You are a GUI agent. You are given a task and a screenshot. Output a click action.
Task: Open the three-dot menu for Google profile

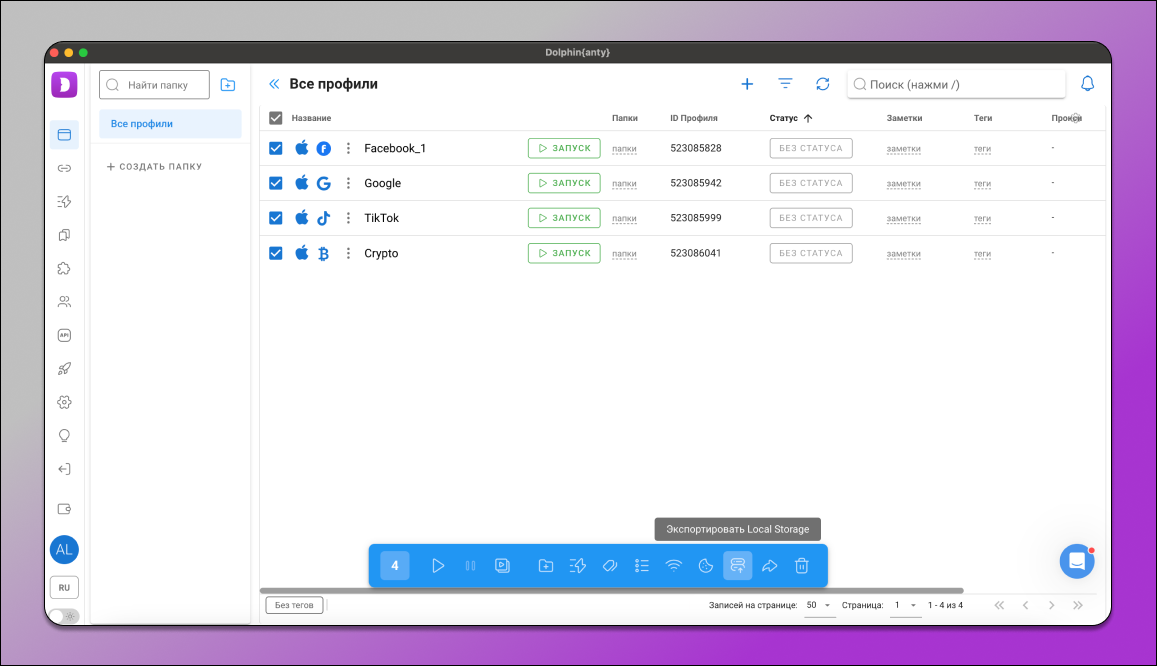[348, 183]
